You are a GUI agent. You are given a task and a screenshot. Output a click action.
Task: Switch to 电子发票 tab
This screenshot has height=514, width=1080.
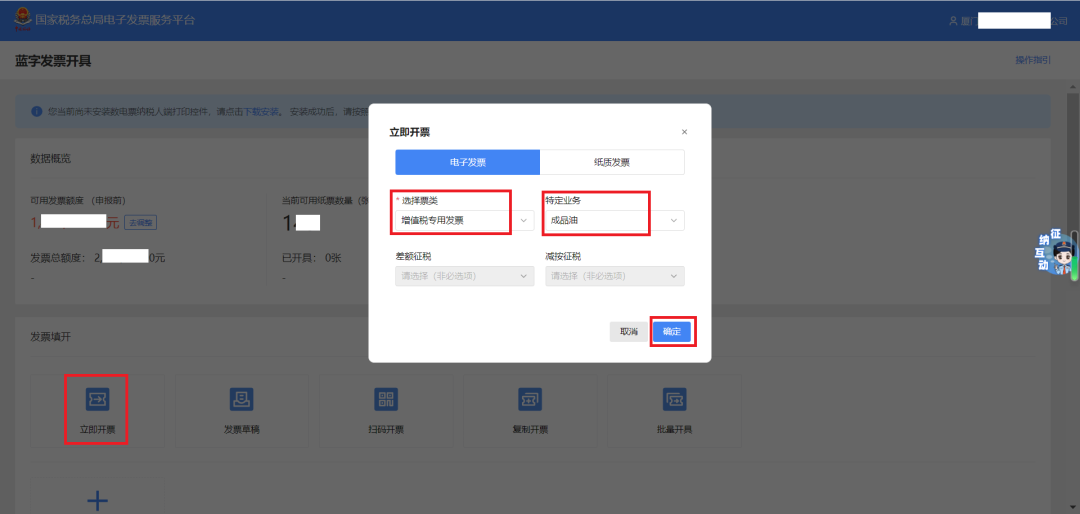pyautogui.click(x=467, y=163)
